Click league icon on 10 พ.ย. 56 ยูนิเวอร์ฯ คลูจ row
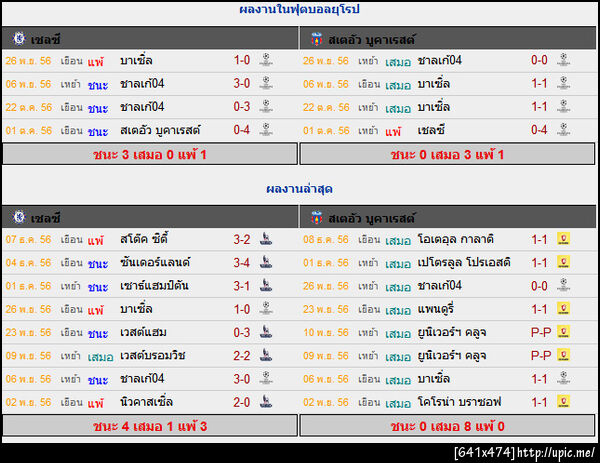600x463 pixels. pos(564,332)
